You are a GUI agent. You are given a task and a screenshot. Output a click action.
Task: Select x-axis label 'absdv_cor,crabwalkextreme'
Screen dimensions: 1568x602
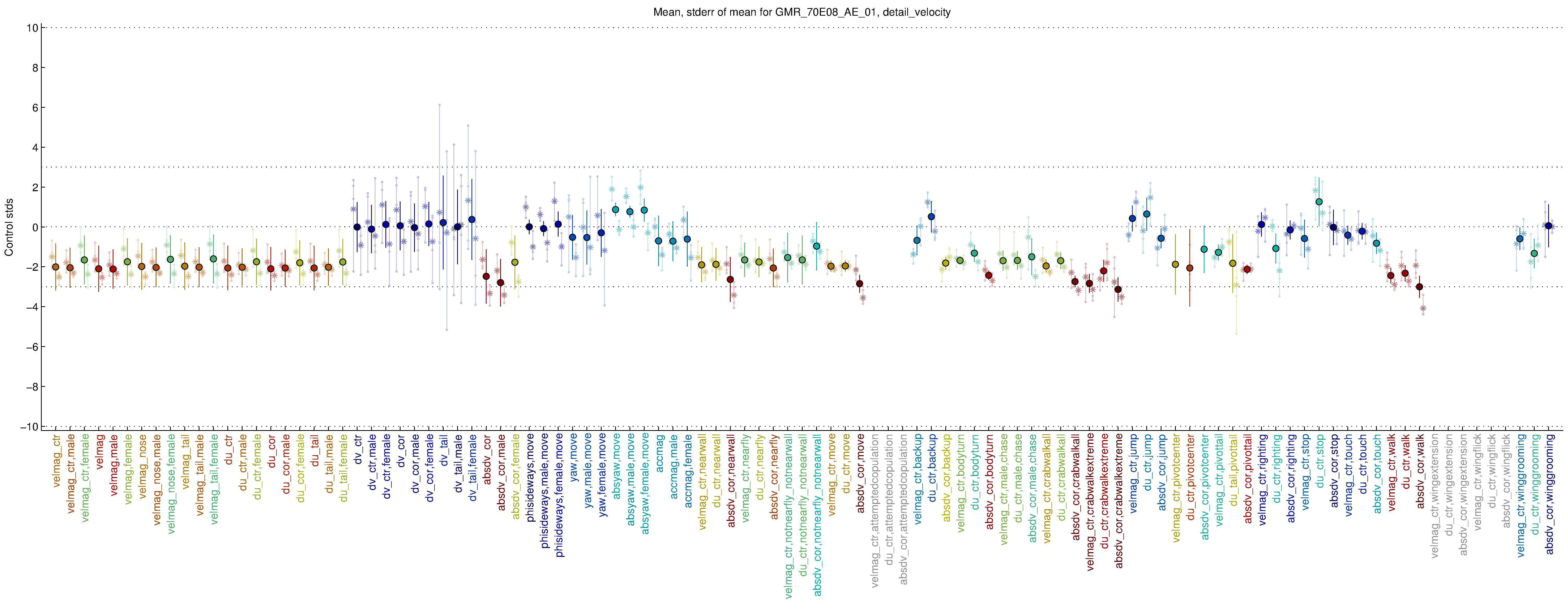point(1118,501)
